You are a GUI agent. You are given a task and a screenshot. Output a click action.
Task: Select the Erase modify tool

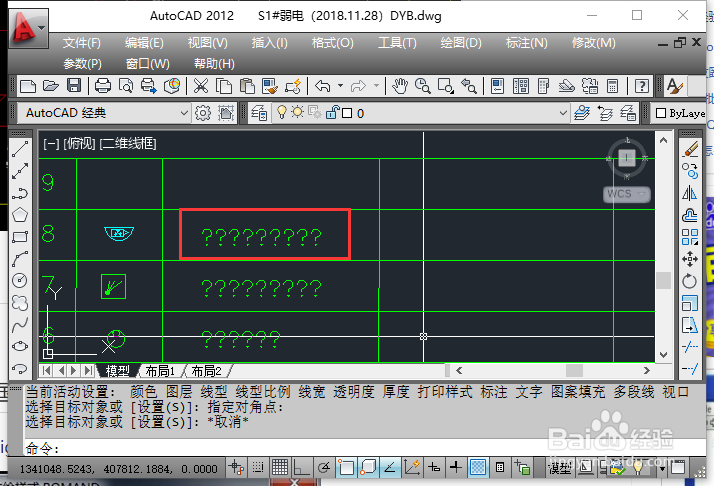click(x=690, y=149)
